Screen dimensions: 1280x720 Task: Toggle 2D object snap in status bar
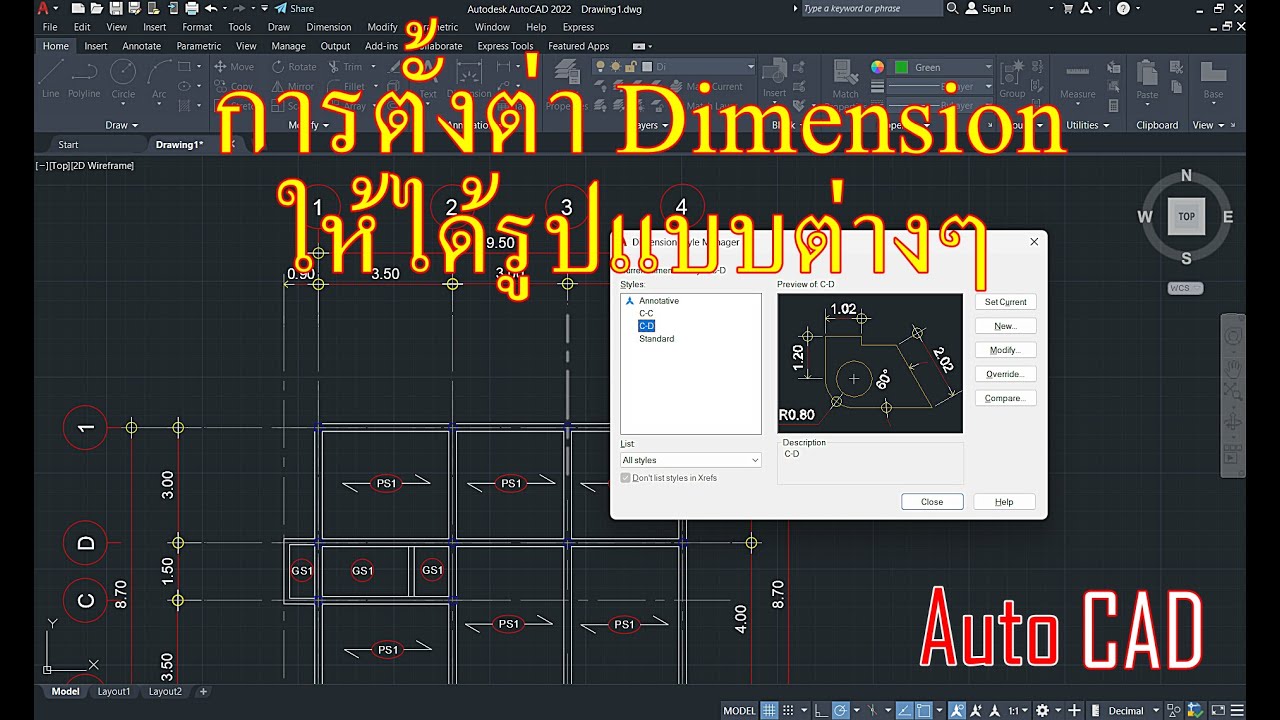click(x=924, y=711)
